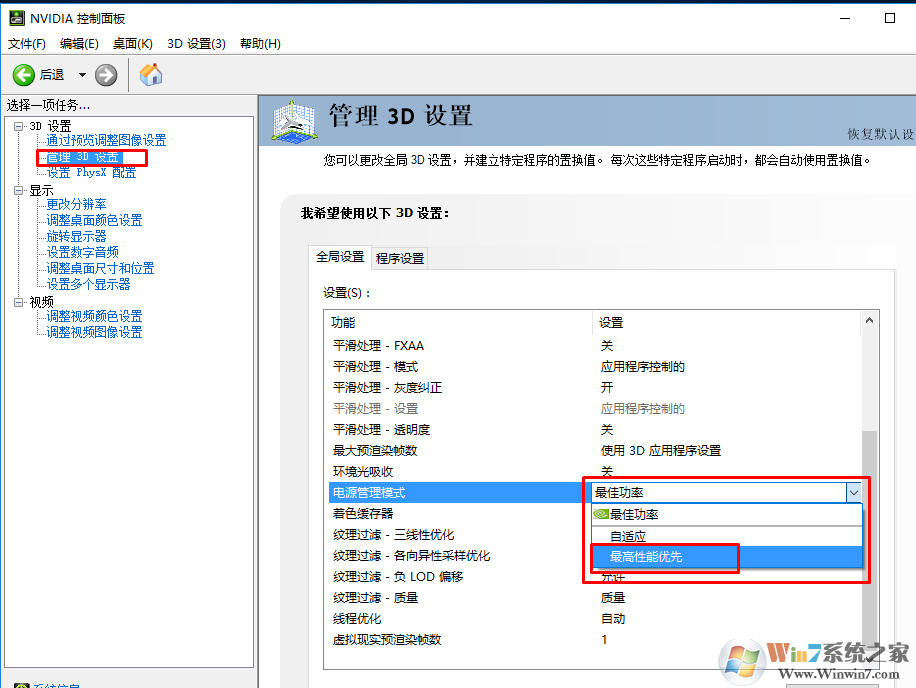Open the back history dropdown arrow
The width and height of the screenshot is (916, 688).
(82, 75)
